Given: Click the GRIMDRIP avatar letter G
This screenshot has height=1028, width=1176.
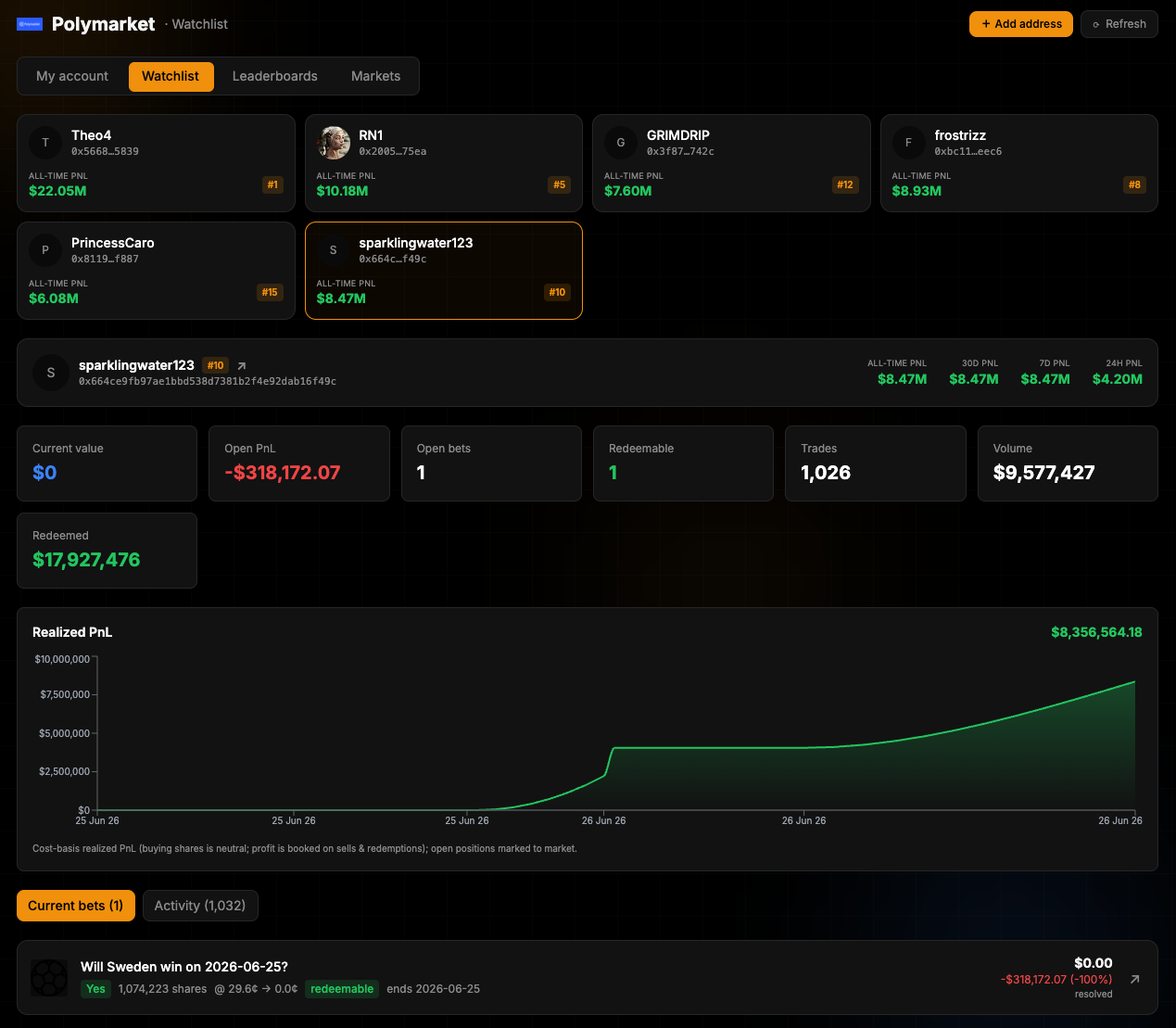Looking at the screenshot, I should pos(621,143).
